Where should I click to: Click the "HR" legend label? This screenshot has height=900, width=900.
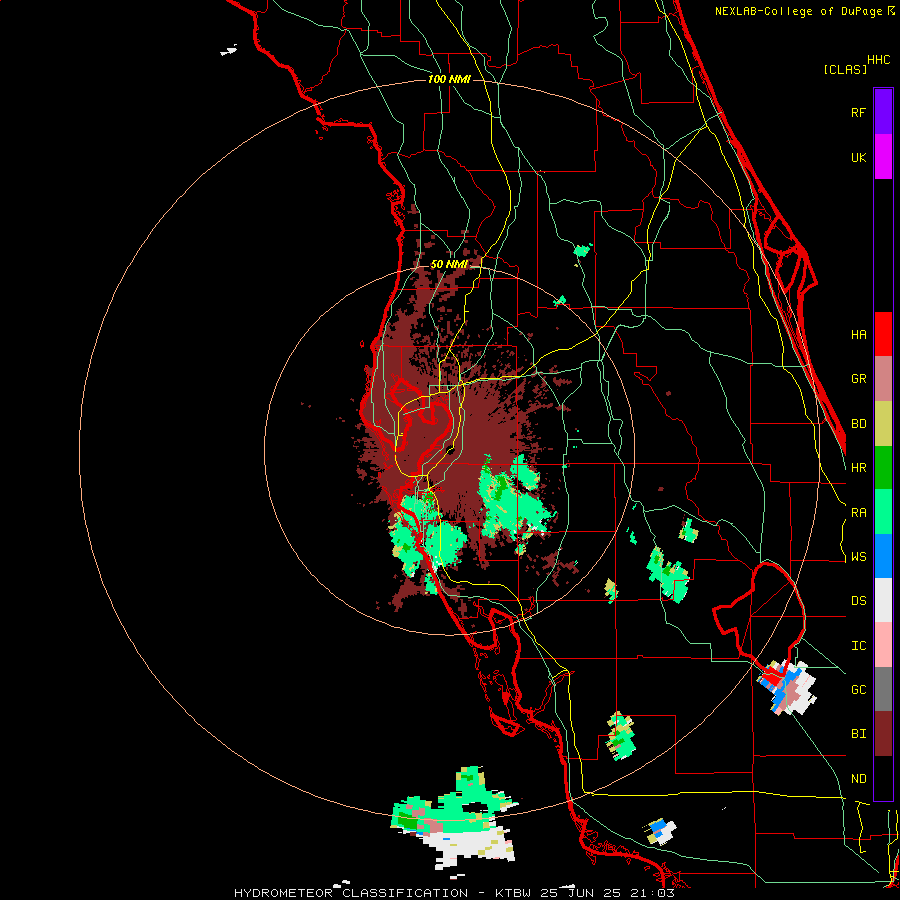click(x=859, y=468)
